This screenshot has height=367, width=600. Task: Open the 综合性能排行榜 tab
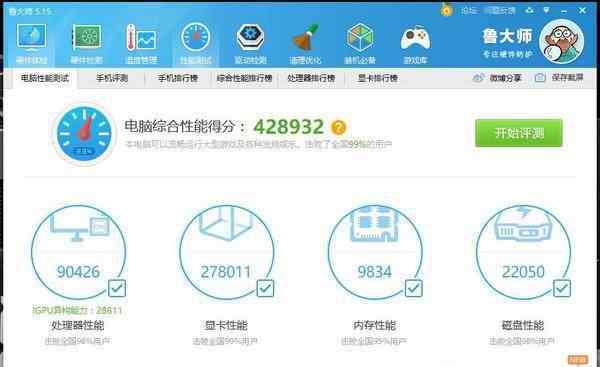[x=245, y=78]
